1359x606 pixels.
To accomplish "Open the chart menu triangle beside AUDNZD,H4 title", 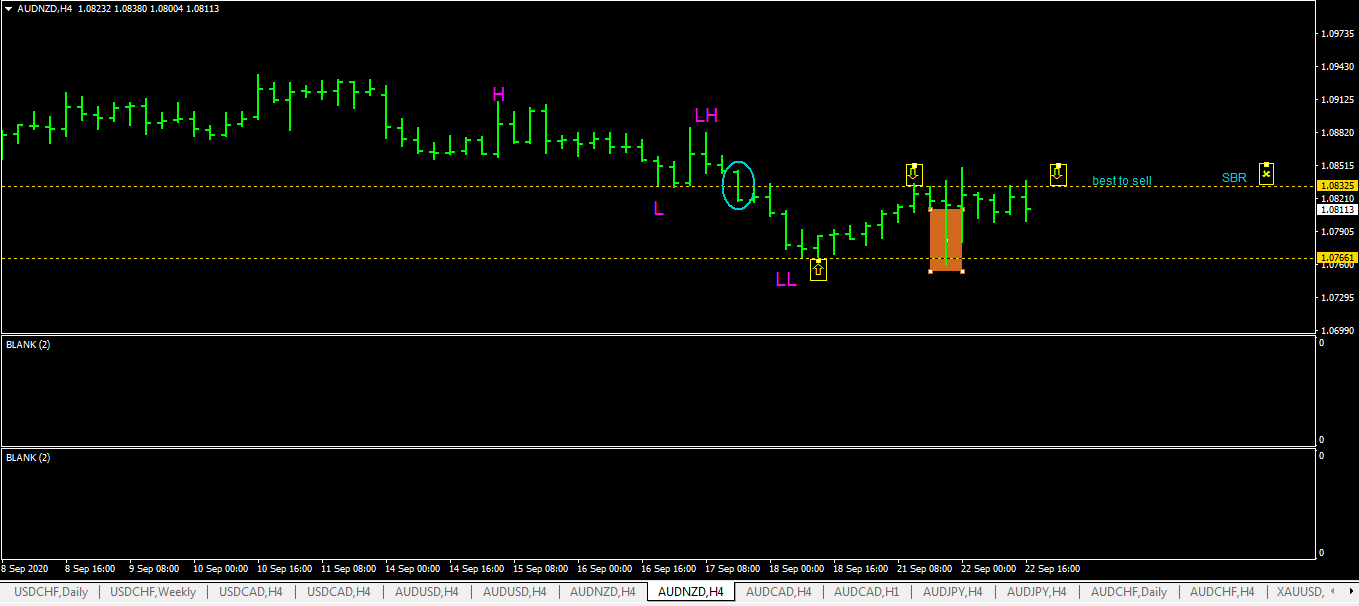I will point(9,8).
